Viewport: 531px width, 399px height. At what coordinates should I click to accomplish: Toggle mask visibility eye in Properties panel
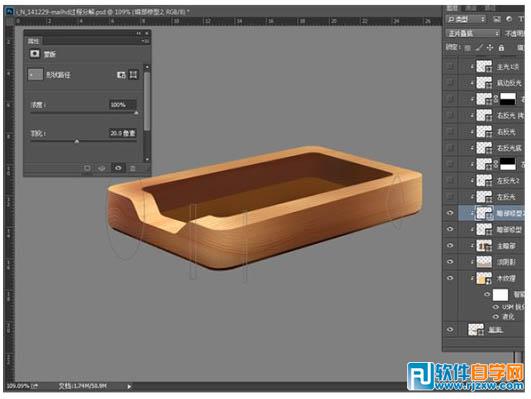[x=118, y=168]
